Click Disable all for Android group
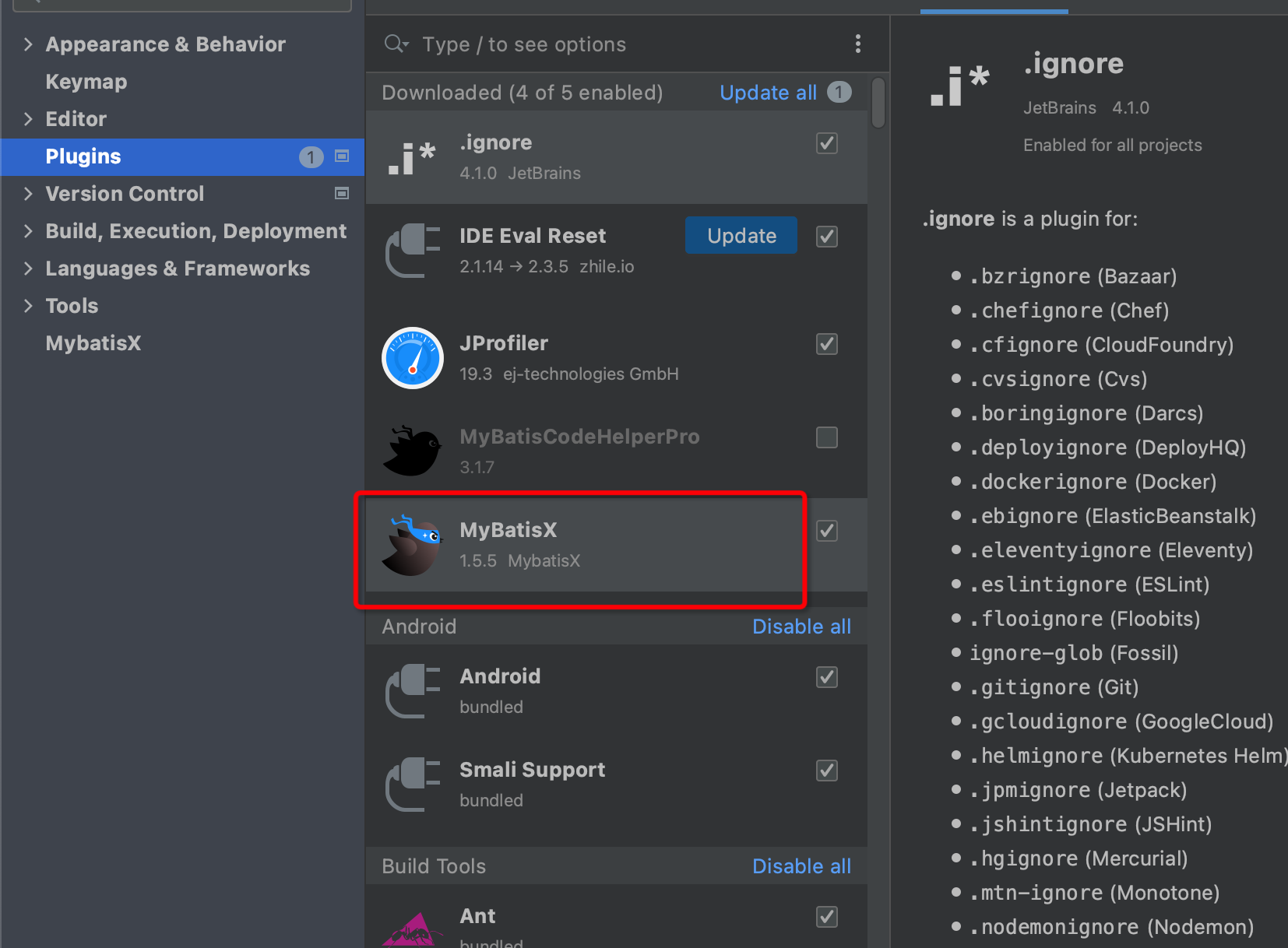Viewport: 1288px width, 948px height. point(801,627)
